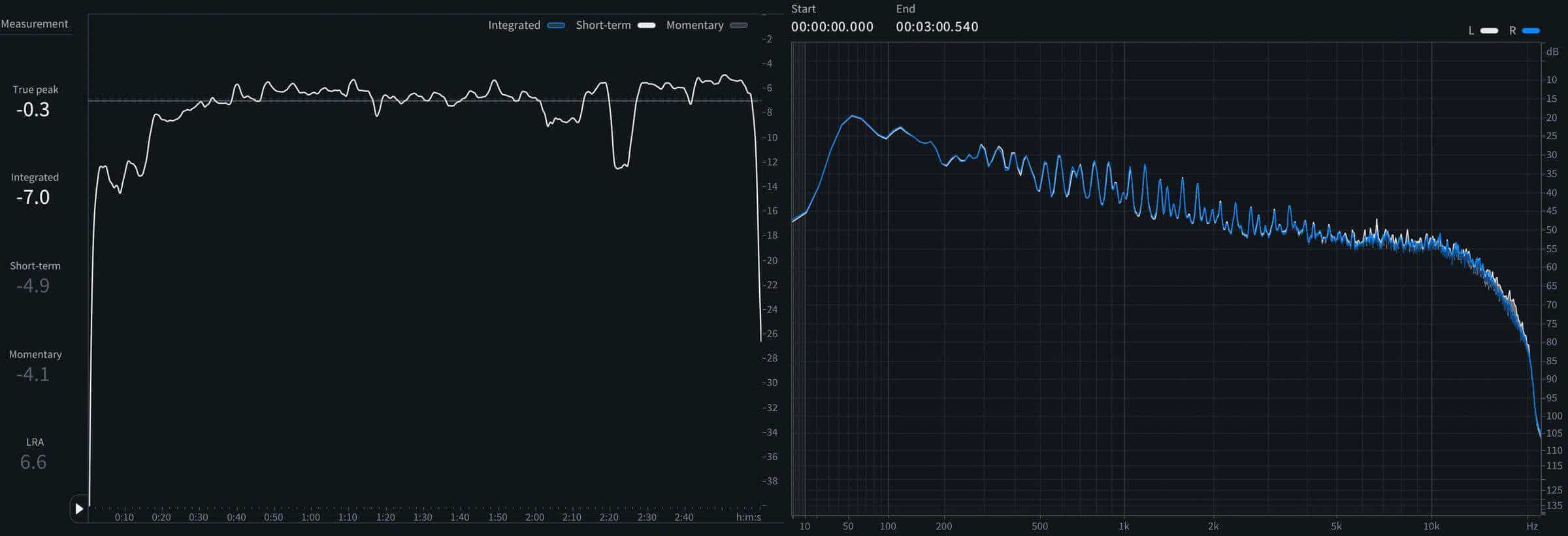Click the "True peak" label in the sidebar
Screen dimensions: 1568x536
click(35, 90)
